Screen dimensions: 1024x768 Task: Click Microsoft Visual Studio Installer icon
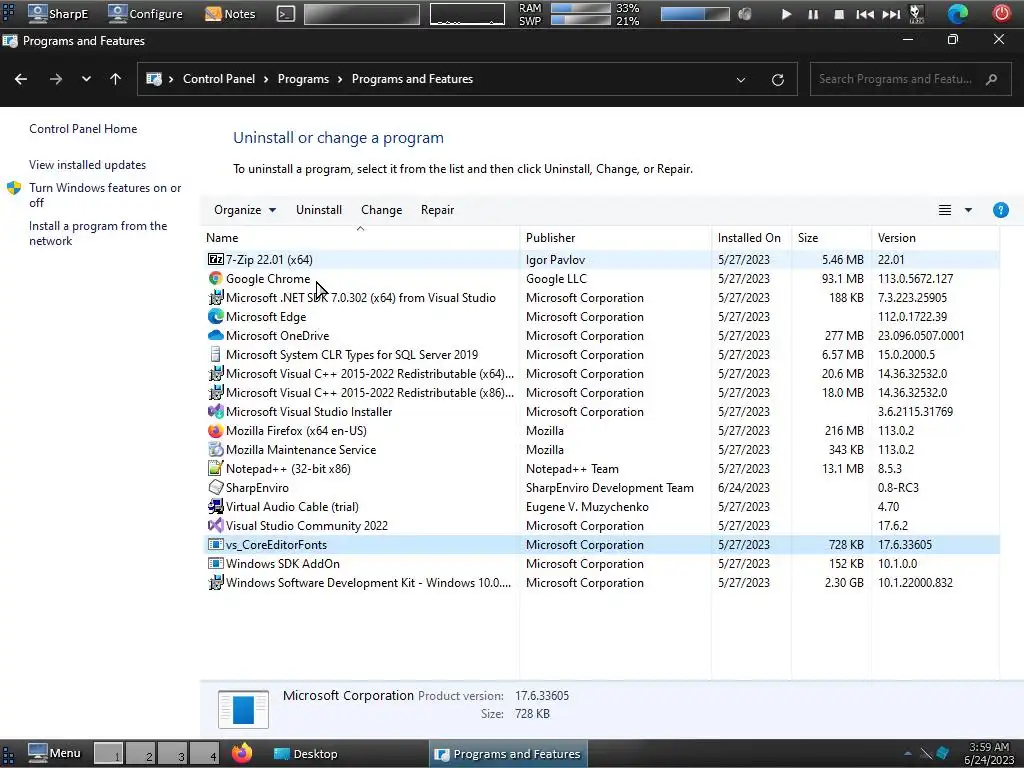(216, 411)
